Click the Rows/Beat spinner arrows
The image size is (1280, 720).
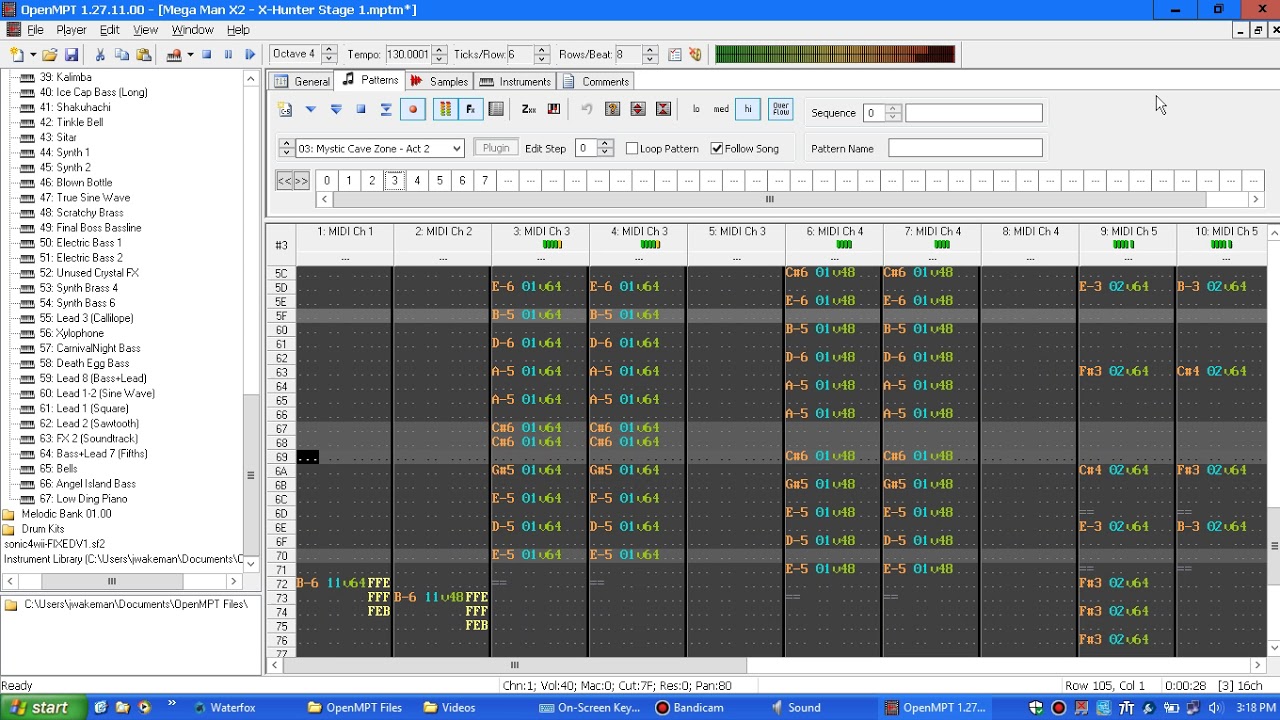click(x=650, y=55)
